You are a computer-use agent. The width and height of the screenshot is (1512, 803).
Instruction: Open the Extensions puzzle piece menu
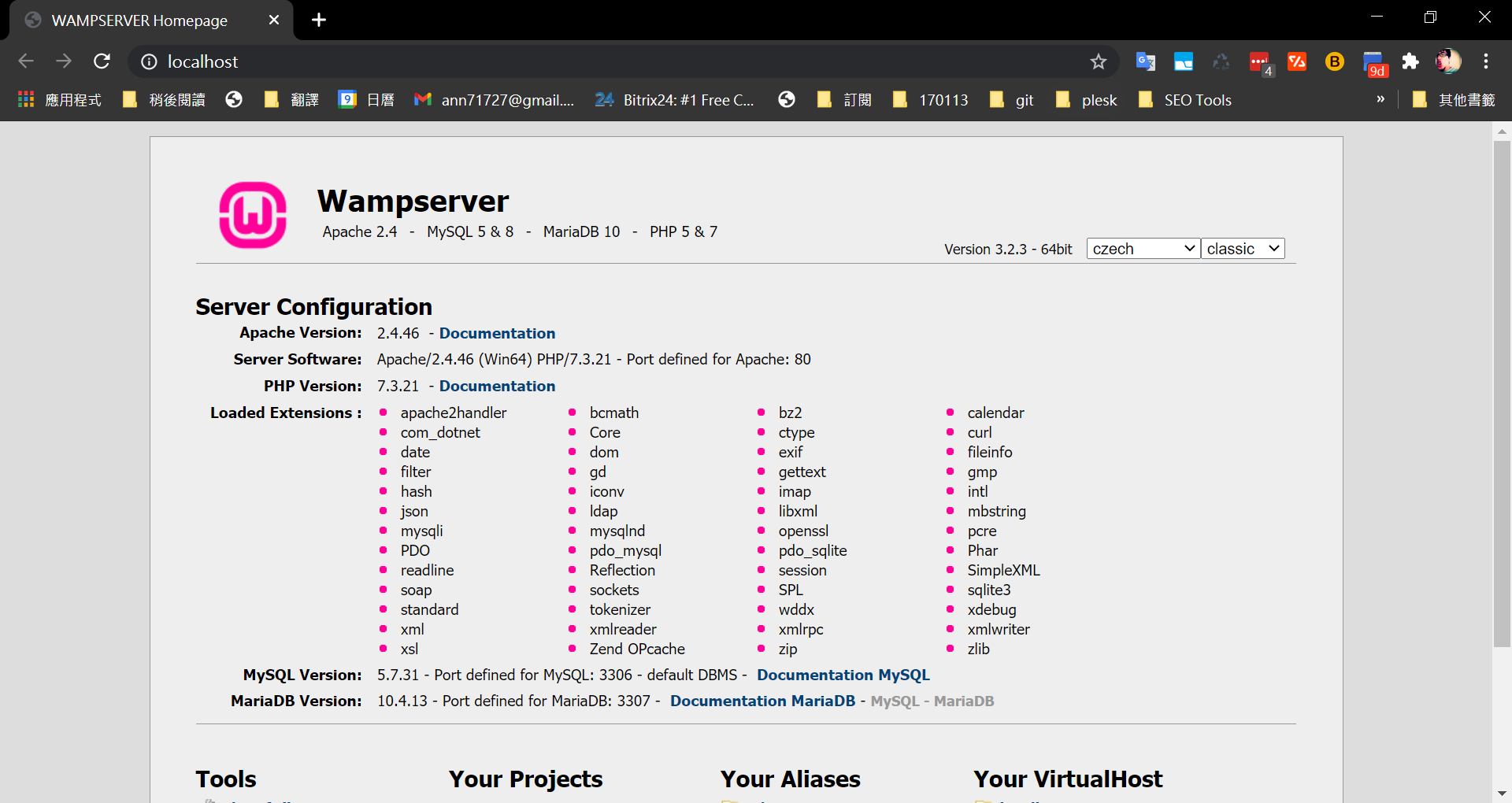click(1410, 61)
